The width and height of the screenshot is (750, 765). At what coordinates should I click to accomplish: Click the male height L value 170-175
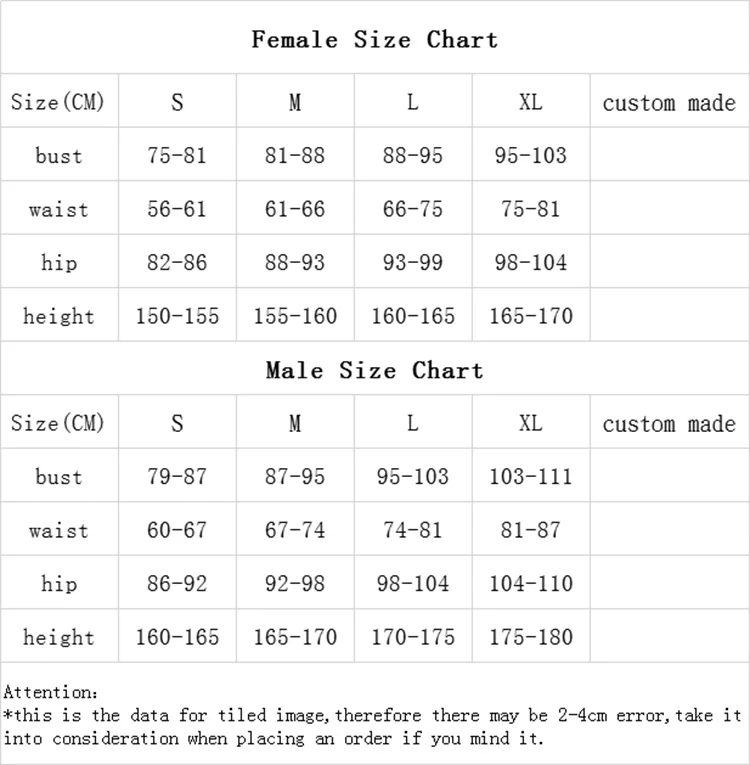[413, 638]
